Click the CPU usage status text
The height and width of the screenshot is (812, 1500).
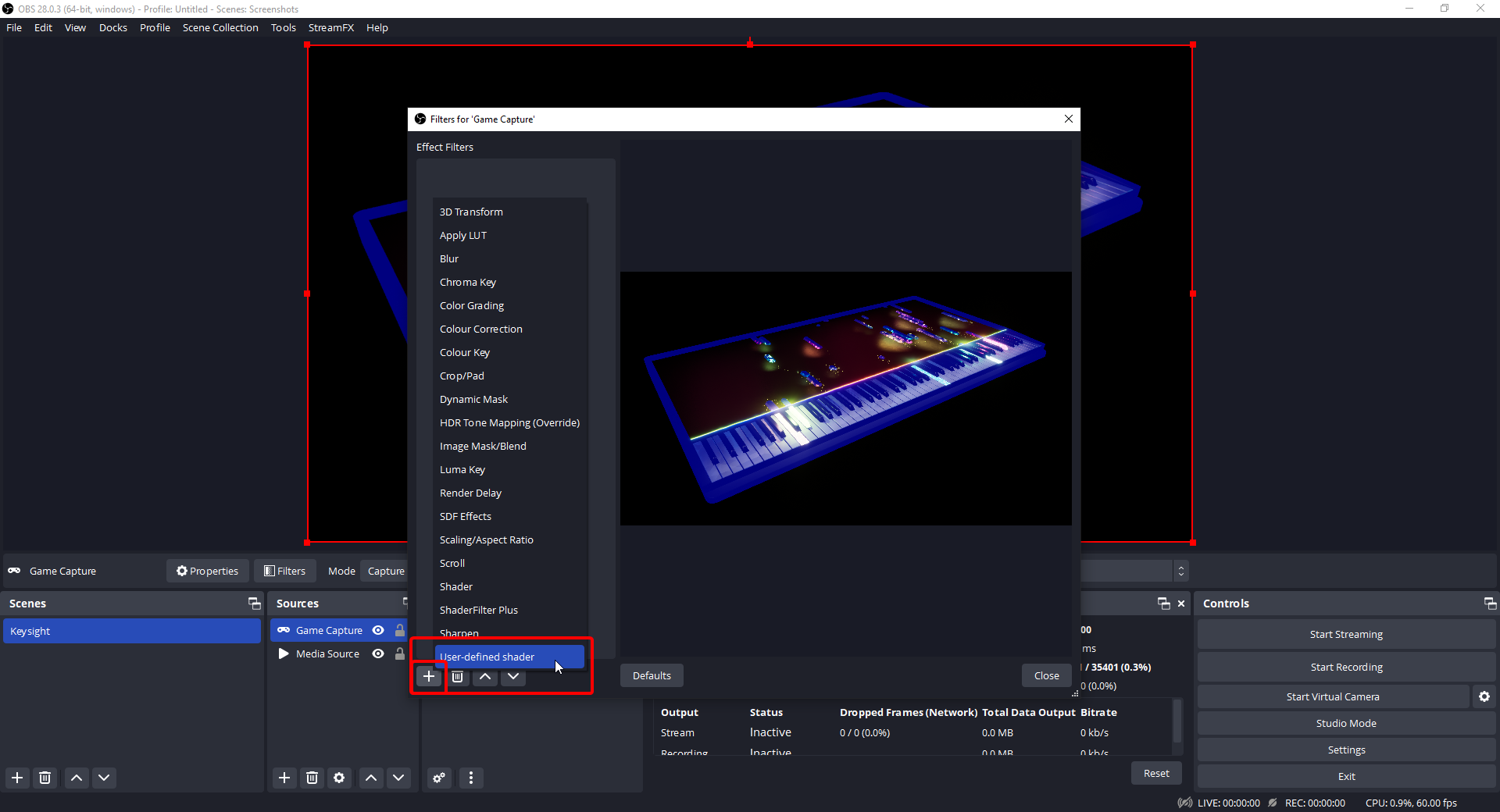coord(1411,803)
